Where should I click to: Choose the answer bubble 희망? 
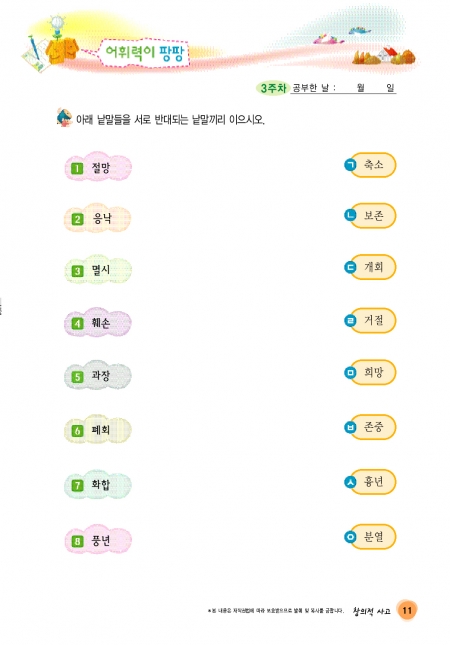(373, 373)
